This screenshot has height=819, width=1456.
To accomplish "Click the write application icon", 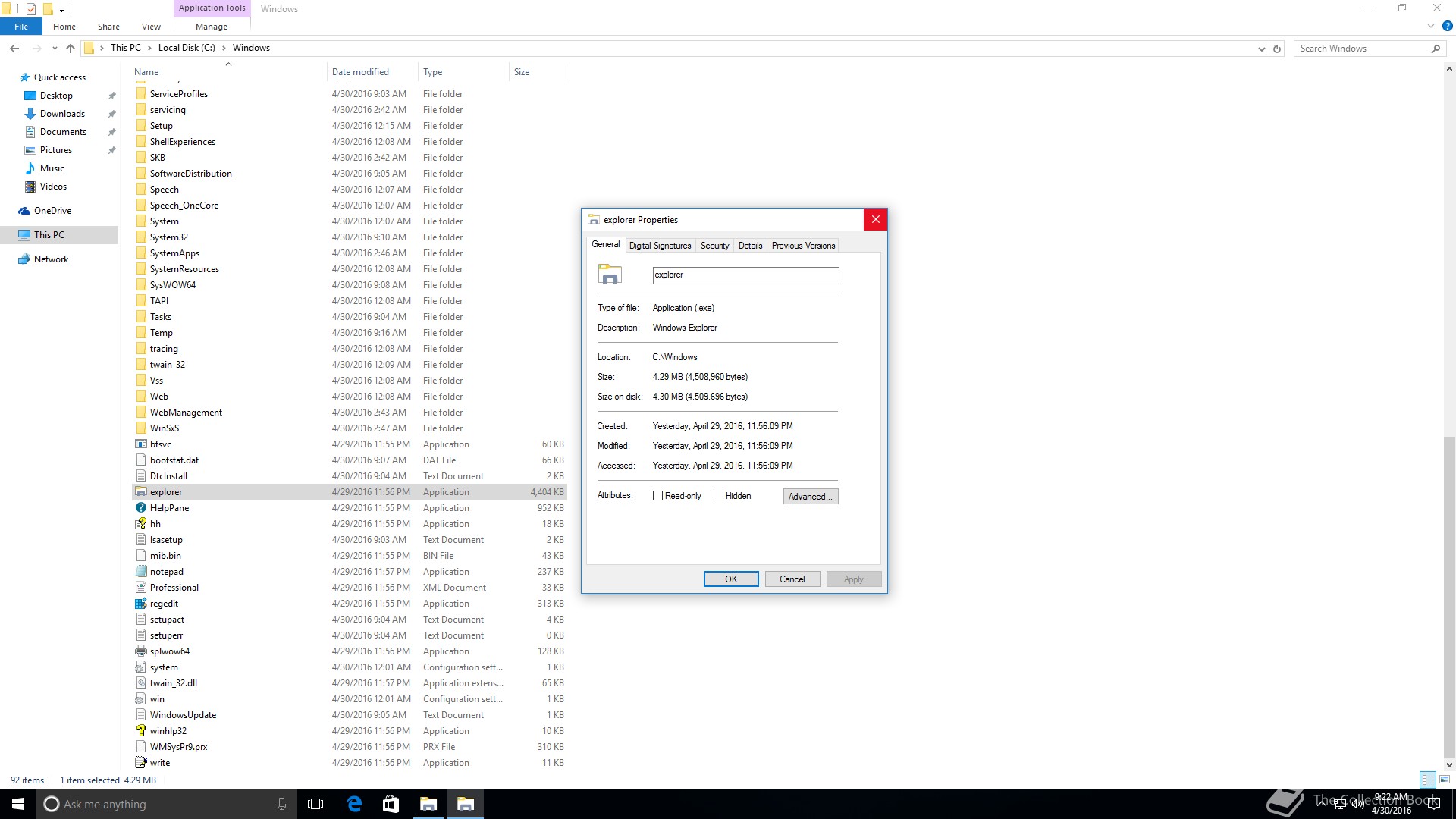I will [140, 763].
